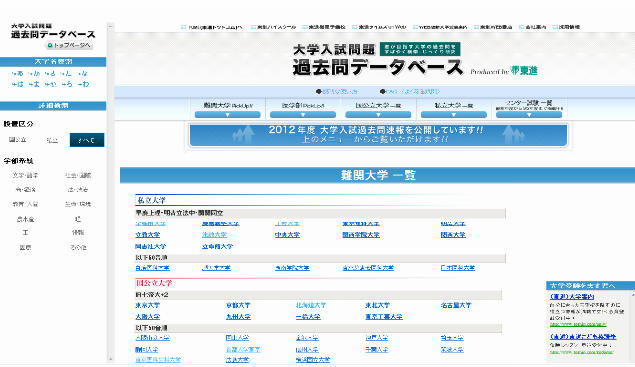The image size is (635, 367).
Task: Open 東京工業大学 link
Action: coord(384,317)
